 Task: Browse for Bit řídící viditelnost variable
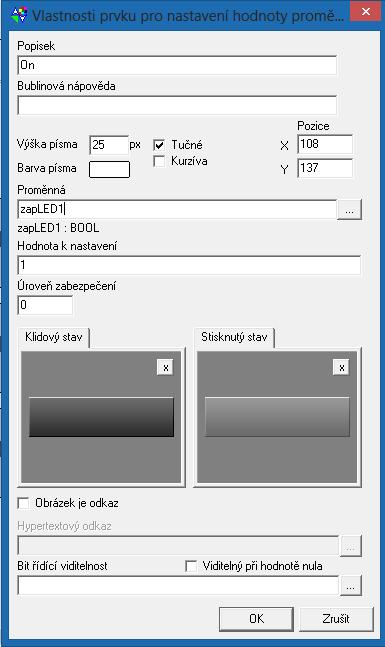(351, 586)
